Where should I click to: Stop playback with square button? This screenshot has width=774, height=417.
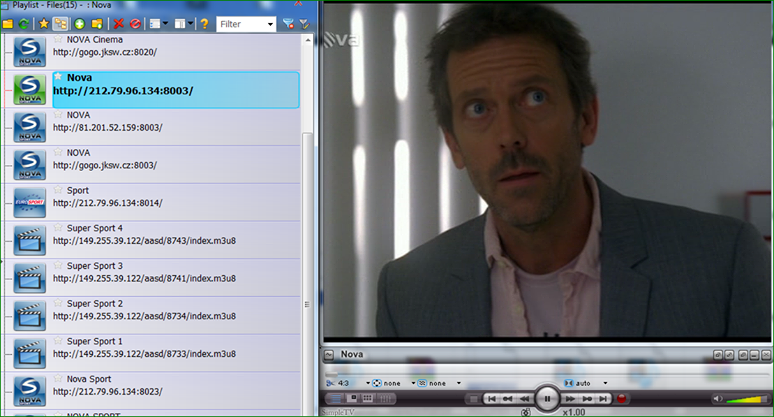tap(473, 399)
